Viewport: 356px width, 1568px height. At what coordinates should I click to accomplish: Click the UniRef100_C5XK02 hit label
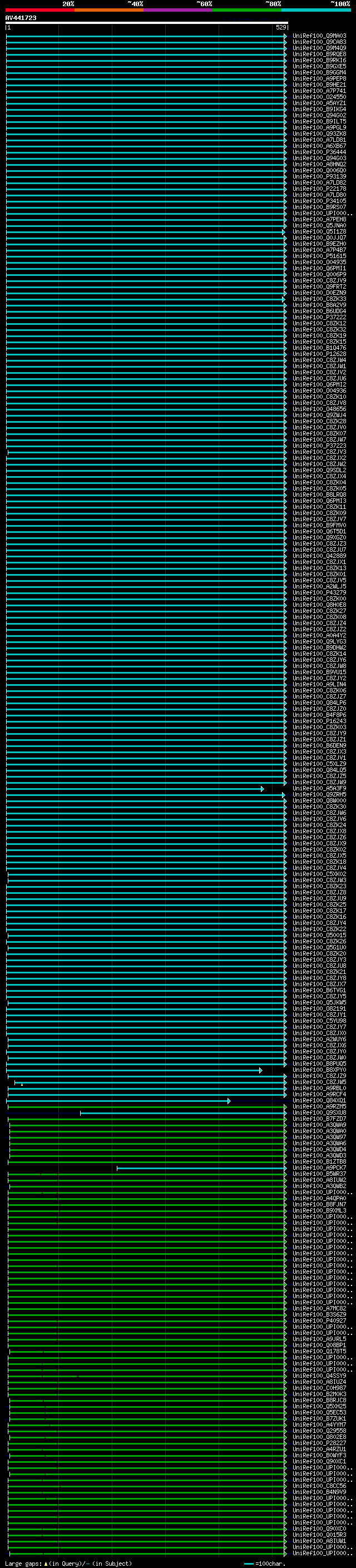[x=319, y=874]
